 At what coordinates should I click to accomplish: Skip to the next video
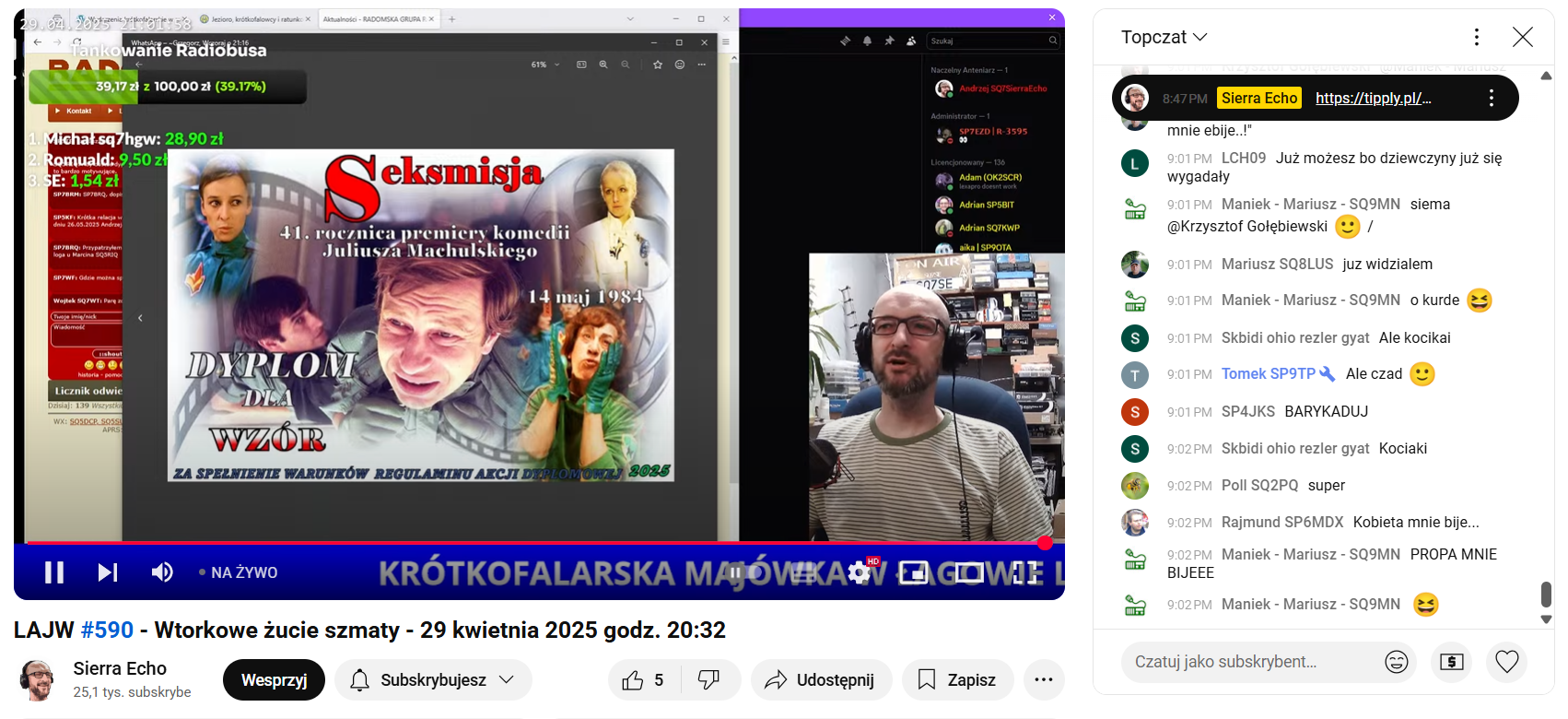108,572
